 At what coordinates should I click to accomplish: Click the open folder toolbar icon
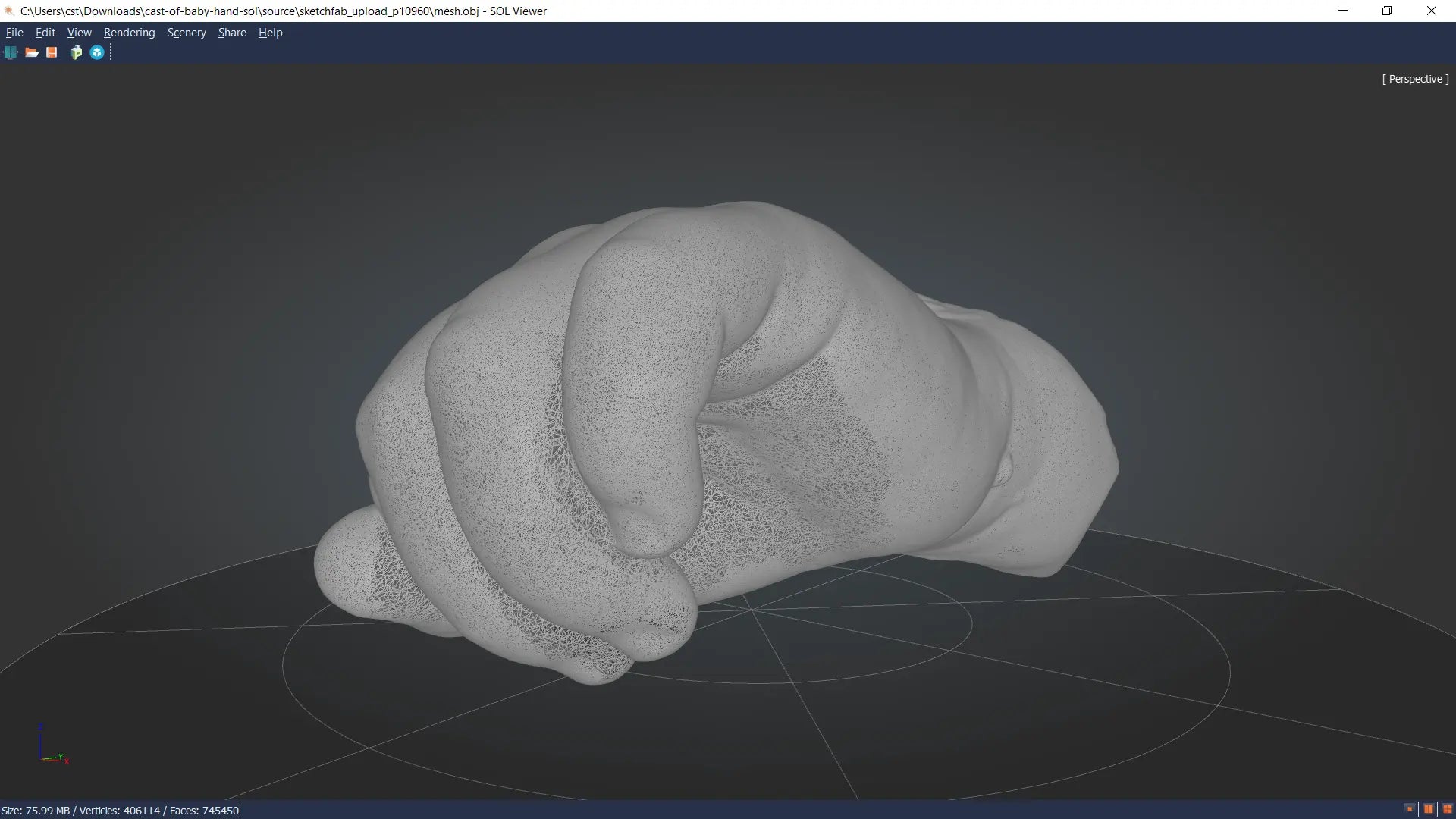click(x=31, y=52)
